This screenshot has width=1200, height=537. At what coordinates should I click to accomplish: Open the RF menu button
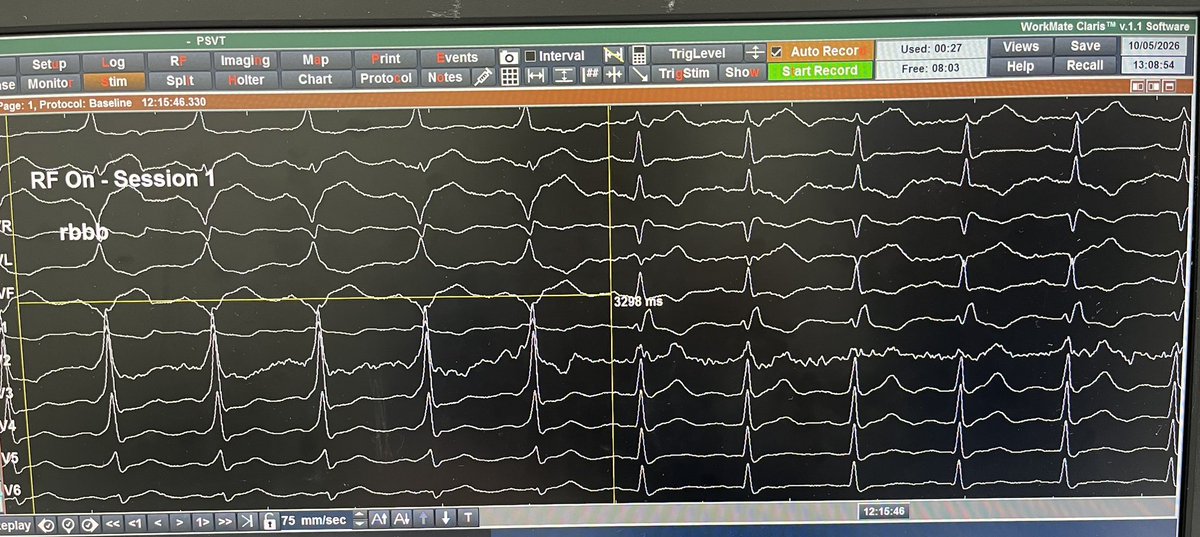pos(179,61)
